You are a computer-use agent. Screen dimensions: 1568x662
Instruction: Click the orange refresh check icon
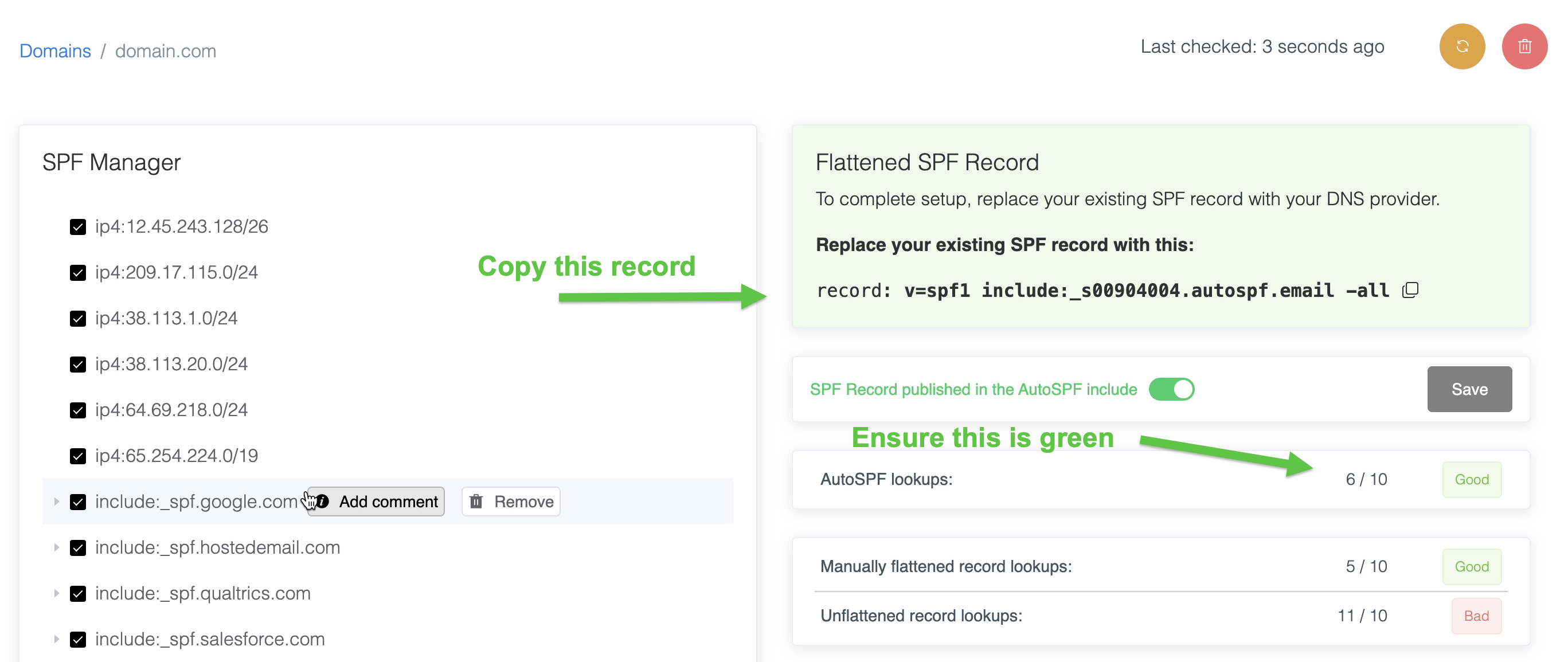(x=1461, y=47)
